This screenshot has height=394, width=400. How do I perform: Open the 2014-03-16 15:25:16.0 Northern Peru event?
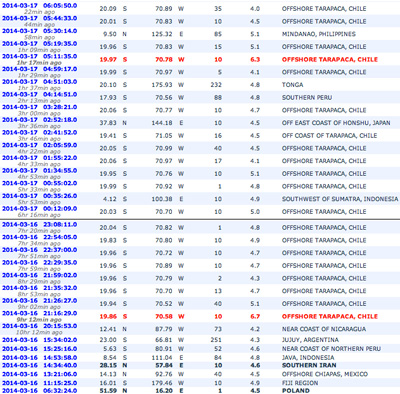(x=40, y=349)
